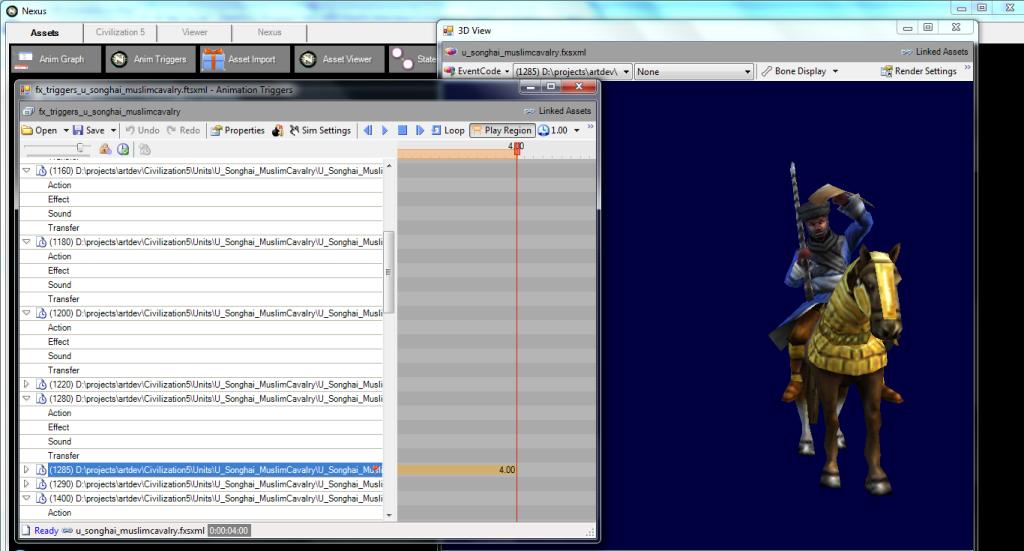The image size is (1024, 551).
Task: Collapse the (1400) event node
Action: [27, 498]
